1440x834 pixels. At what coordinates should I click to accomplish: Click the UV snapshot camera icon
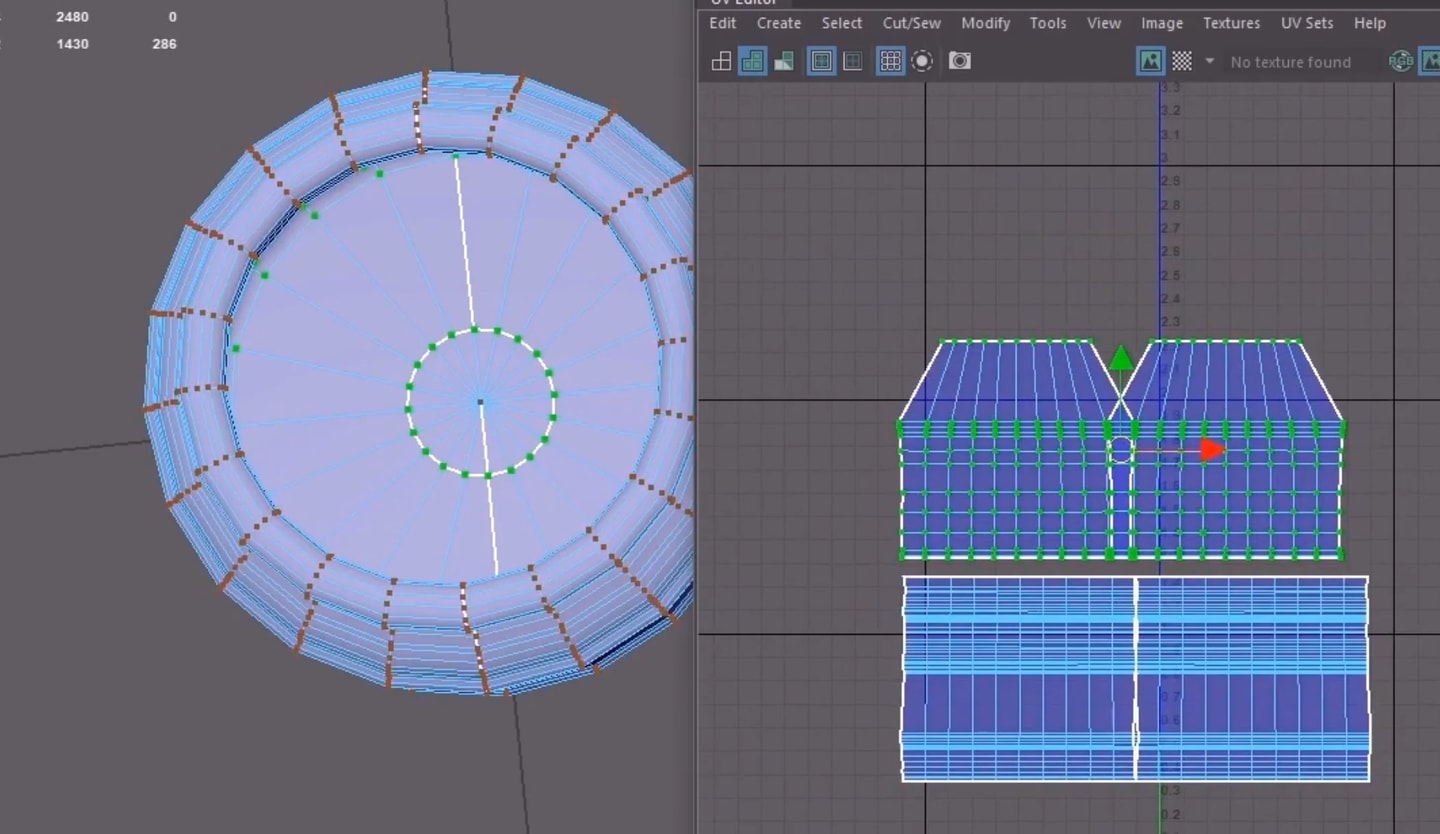pyautogui.click(x=960, y=61)
